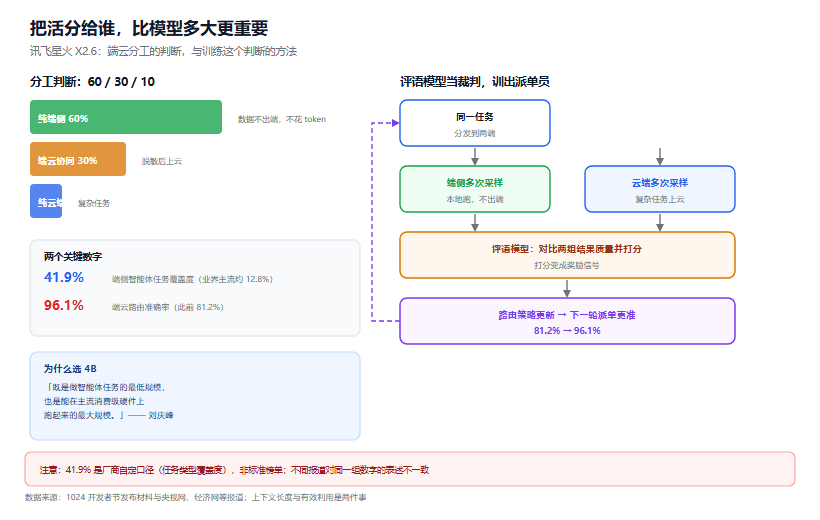This screenshot has width=820, height=520.
Task: Select the red warning note starting with "注意：41.9%"
Action: coord(410,469)
